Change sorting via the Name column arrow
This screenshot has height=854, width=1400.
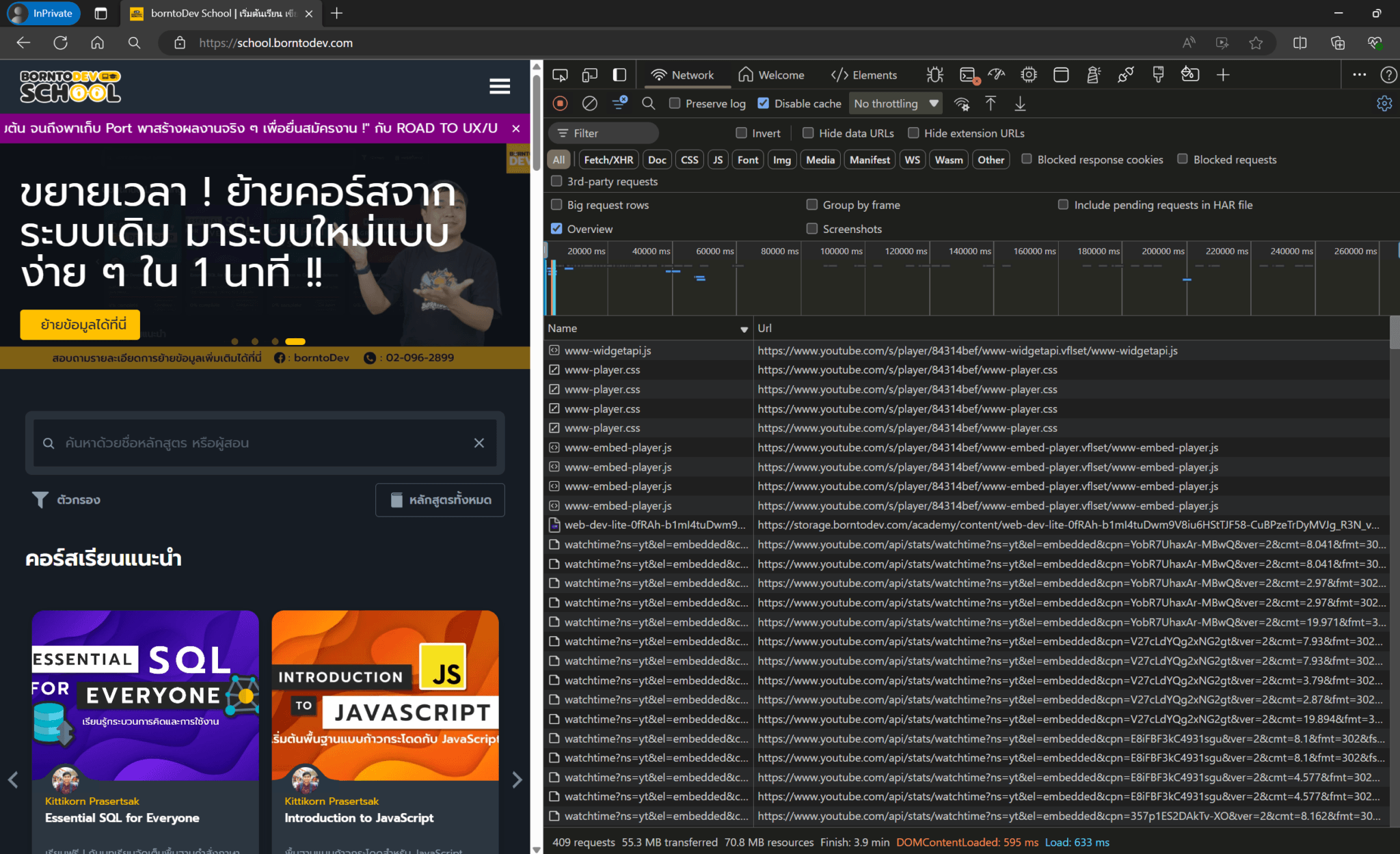point(744,329)
